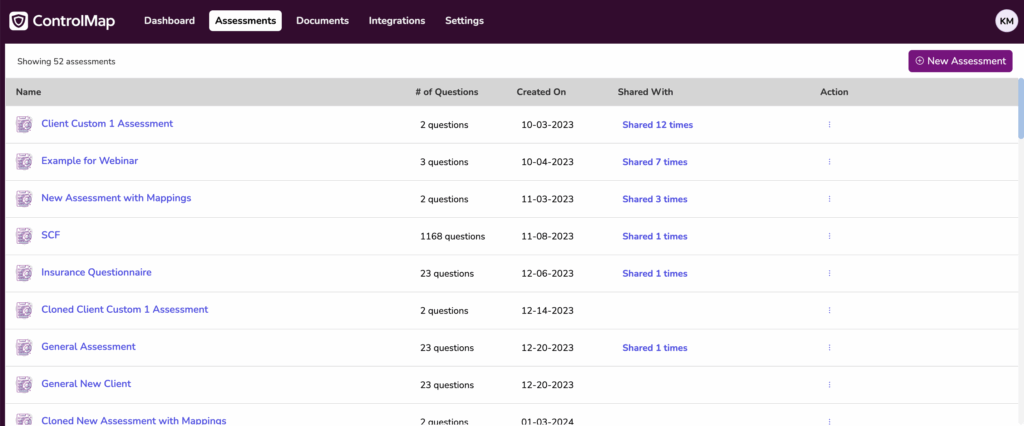This screenshot has height=426, width=1024.
Task: Click the ControlMap shield logo
Action: click(18, 21)
